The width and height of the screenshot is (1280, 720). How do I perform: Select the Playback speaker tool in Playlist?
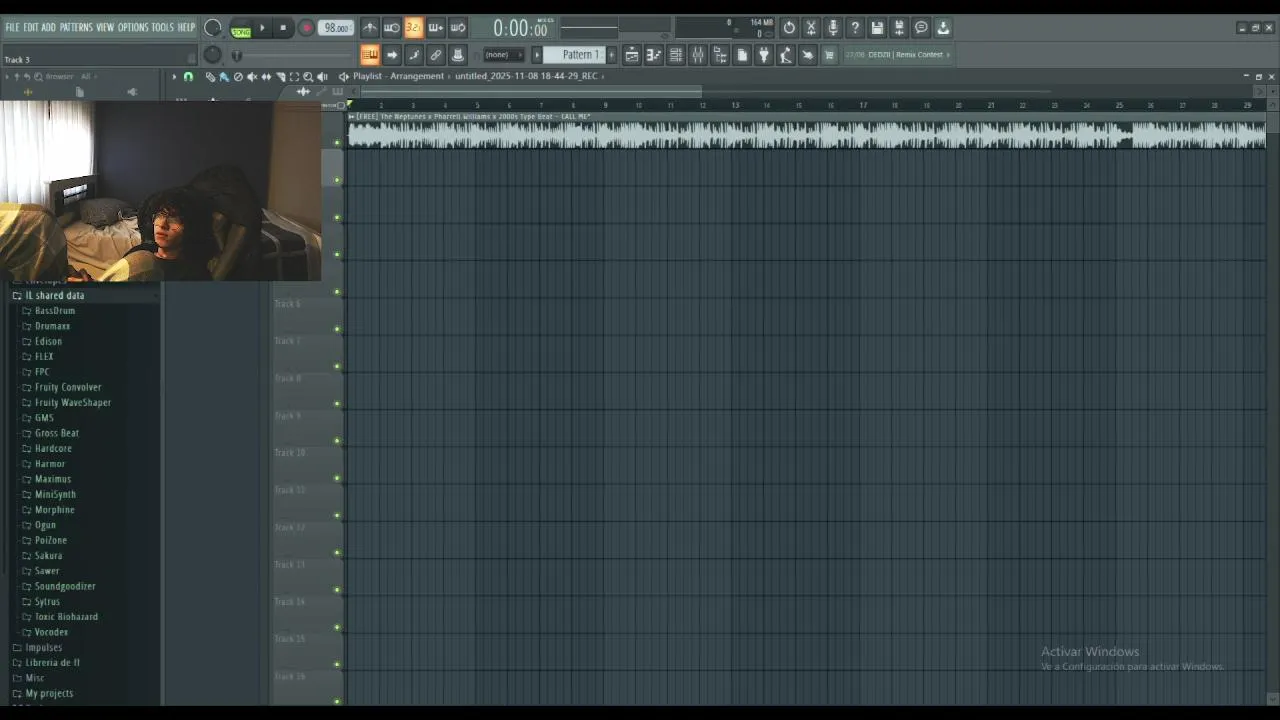point(322,76)
